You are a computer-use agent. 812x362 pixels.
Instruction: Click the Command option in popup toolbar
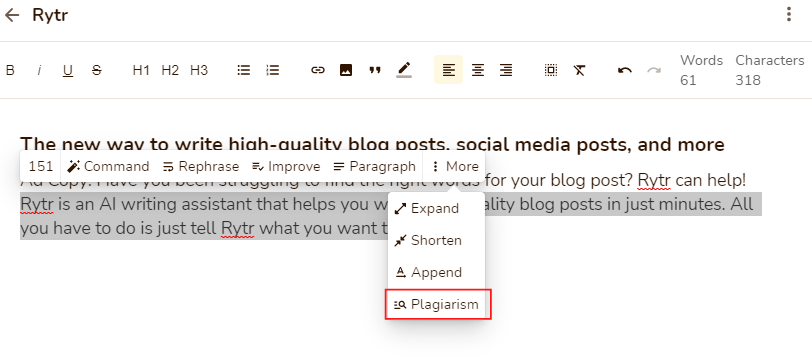[109, 166]
